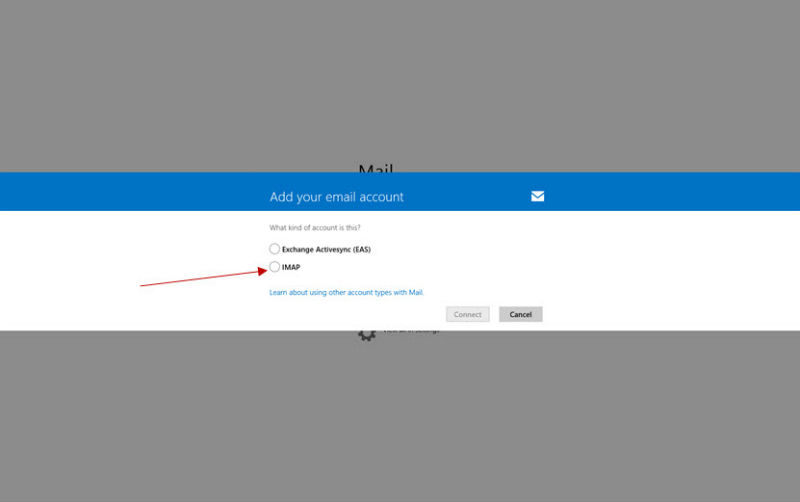Click the Cancel button

pyautogui.click(x=520, y=314)
